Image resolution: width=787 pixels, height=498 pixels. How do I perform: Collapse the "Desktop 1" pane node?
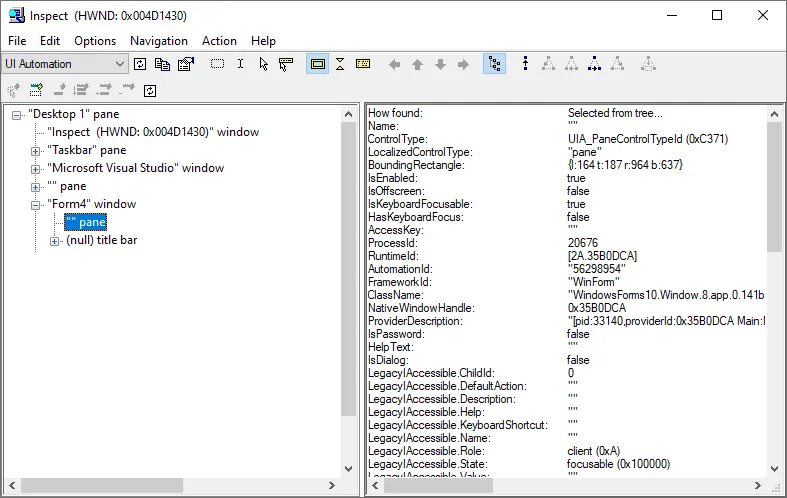17,115
